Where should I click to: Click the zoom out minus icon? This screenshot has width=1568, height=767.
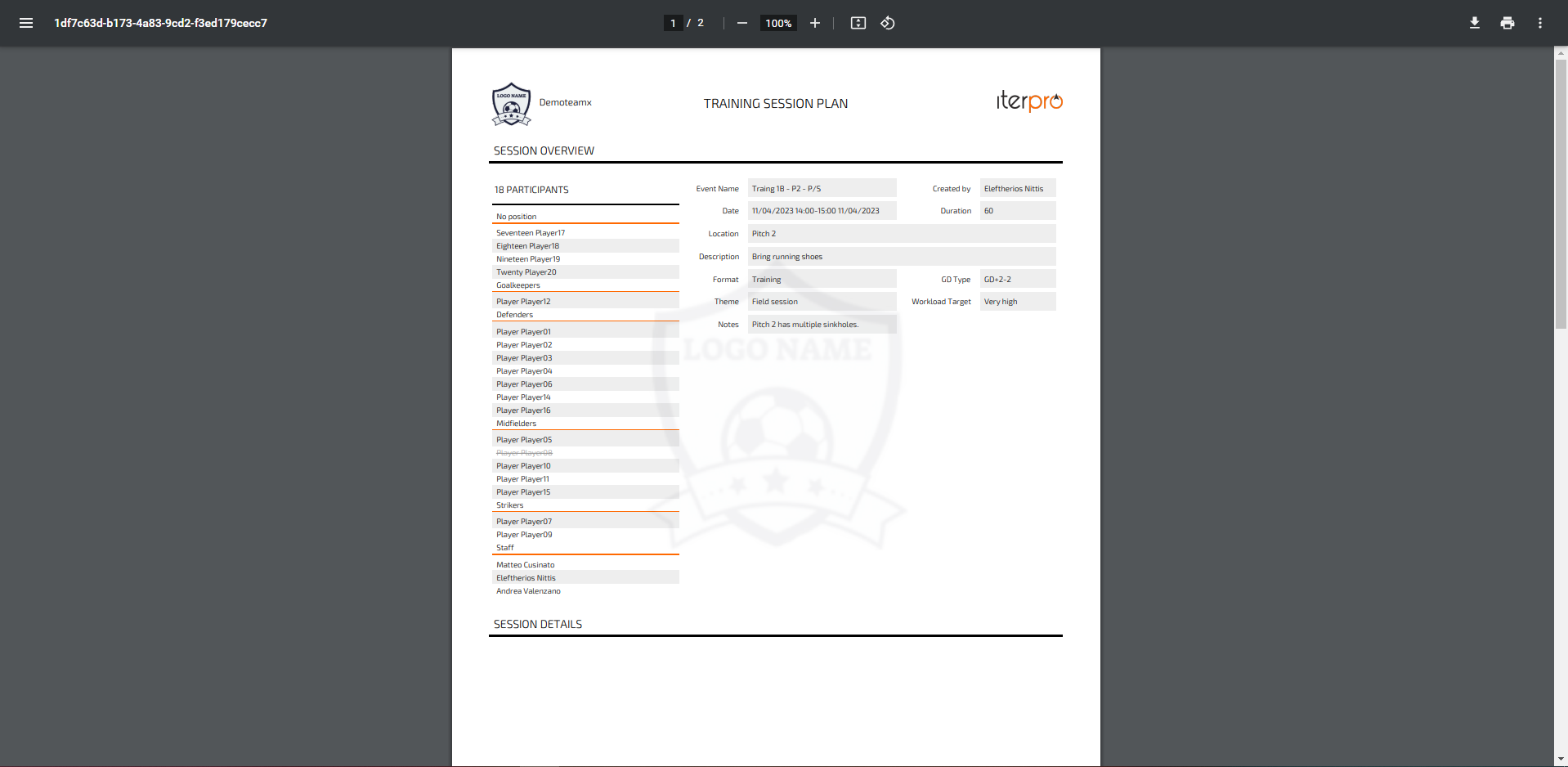pyautogui.click(x=741, y=23)
